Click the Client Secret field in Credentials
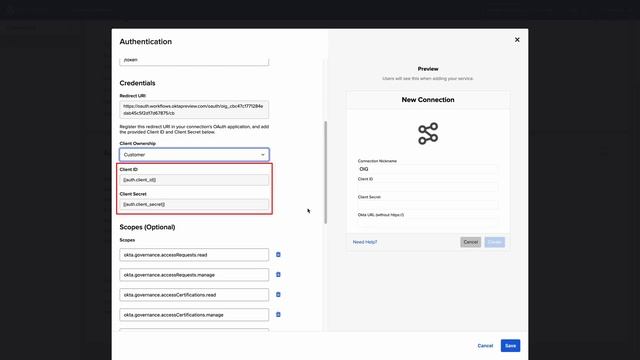 pyautogui.click(x=194, y=204)
